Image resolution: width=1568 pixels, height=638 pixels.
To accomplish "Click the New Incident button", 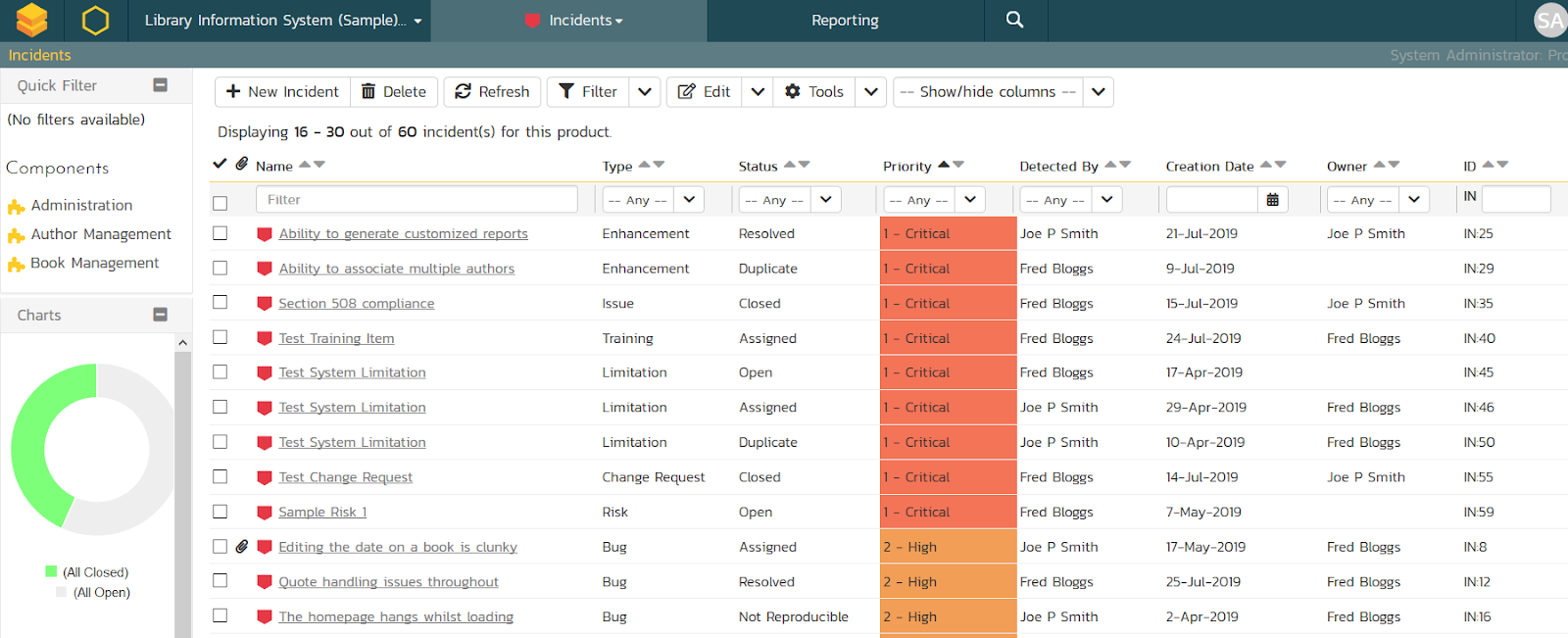I will click(282, 92).
